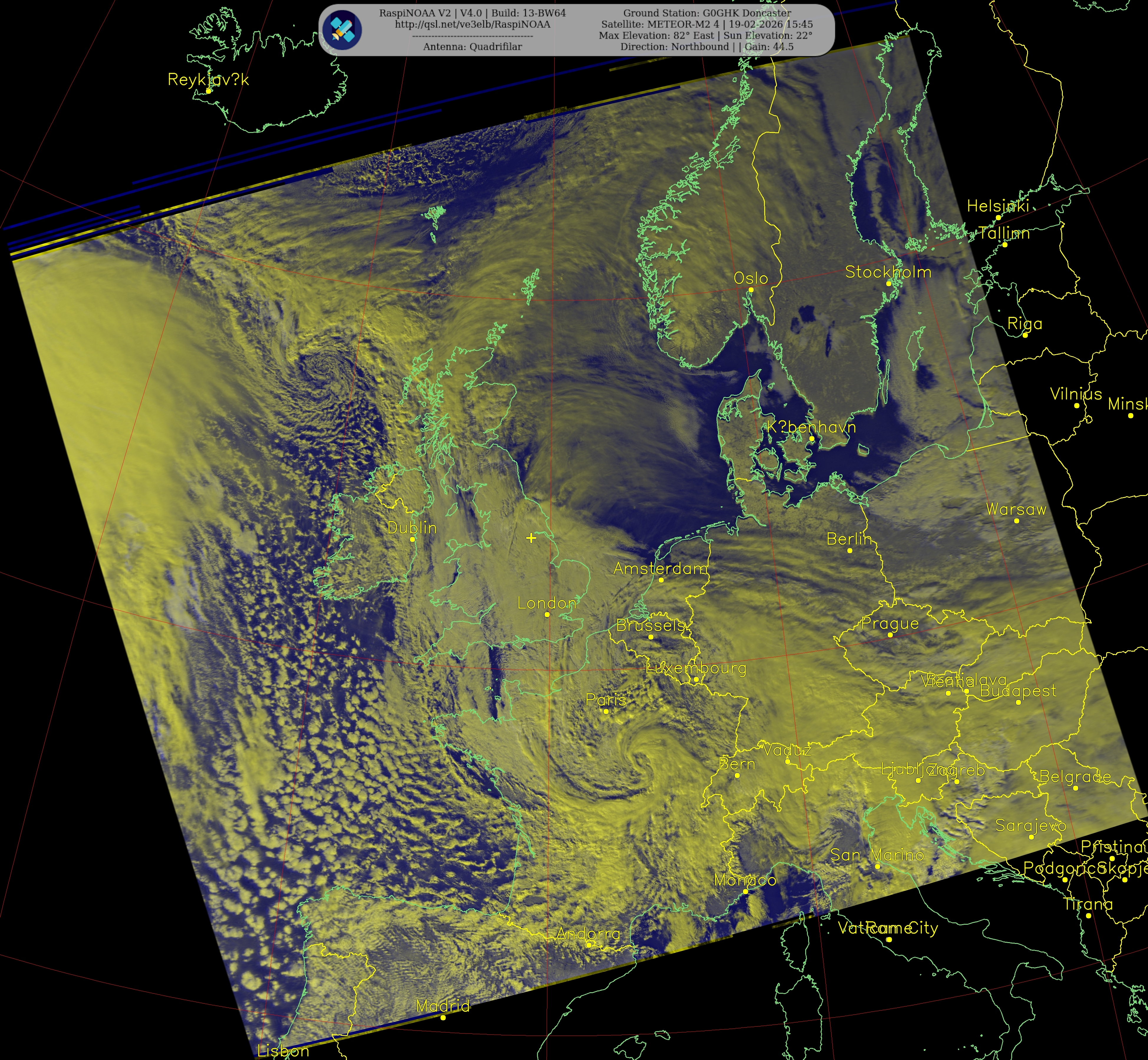Click the RaspiNOAA satellite logo icon
Viewport: 1148px width, 1060px height.
tap(342, 29)
